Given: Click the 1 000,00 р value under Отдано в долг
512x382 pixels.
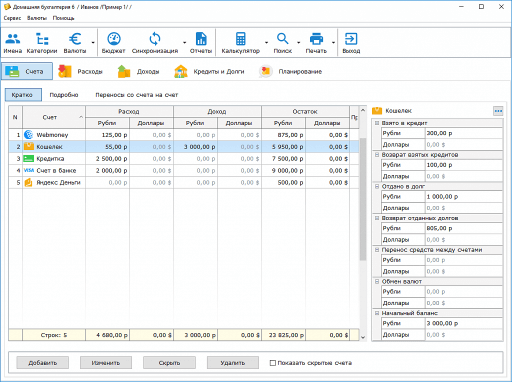Looking at the screenshot, I should tap(442, 196).
